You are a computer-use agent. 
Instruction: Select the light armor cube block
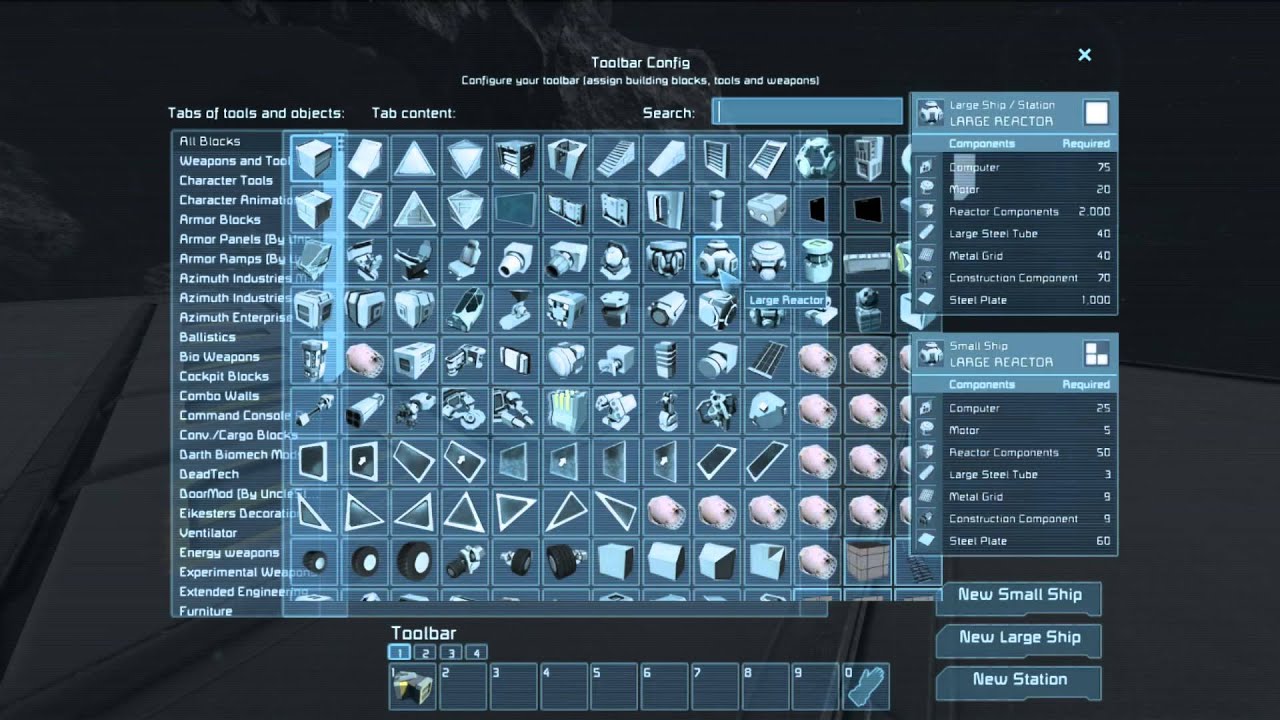point(314,158)
